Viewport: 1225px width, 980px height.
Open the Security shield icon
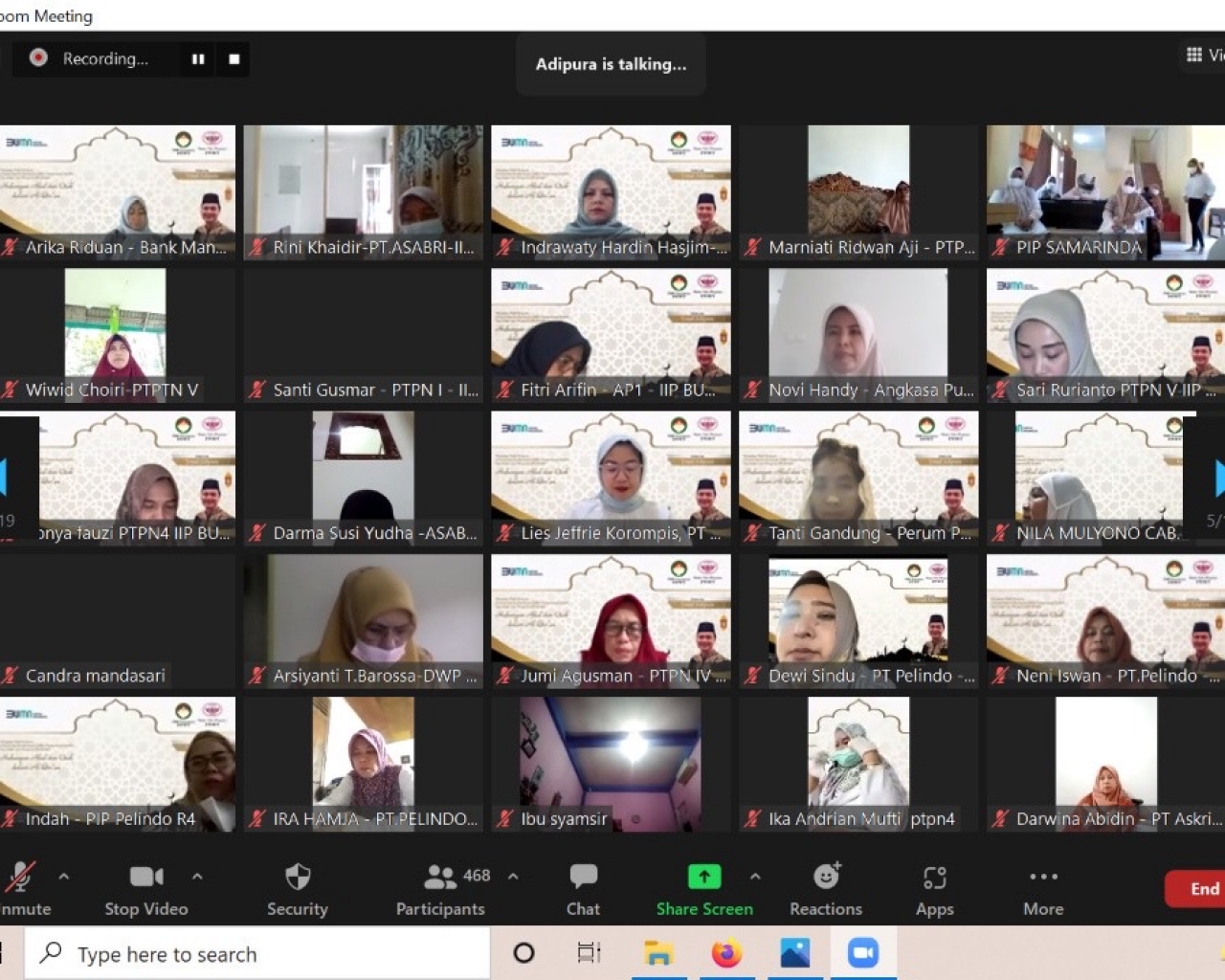298,878
